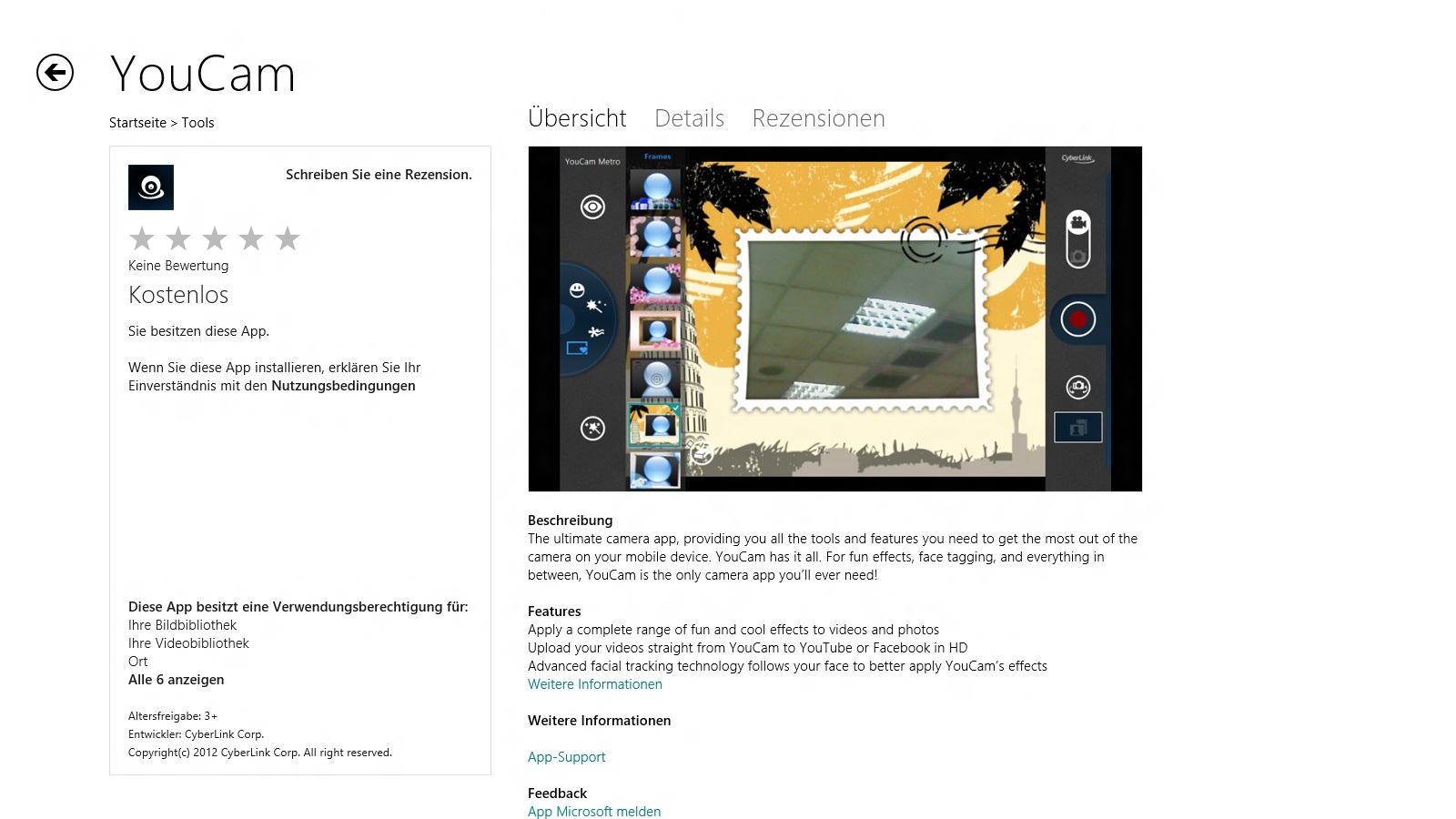
Task: Open the Übersicht tab
Action: [x=577, y=118]
